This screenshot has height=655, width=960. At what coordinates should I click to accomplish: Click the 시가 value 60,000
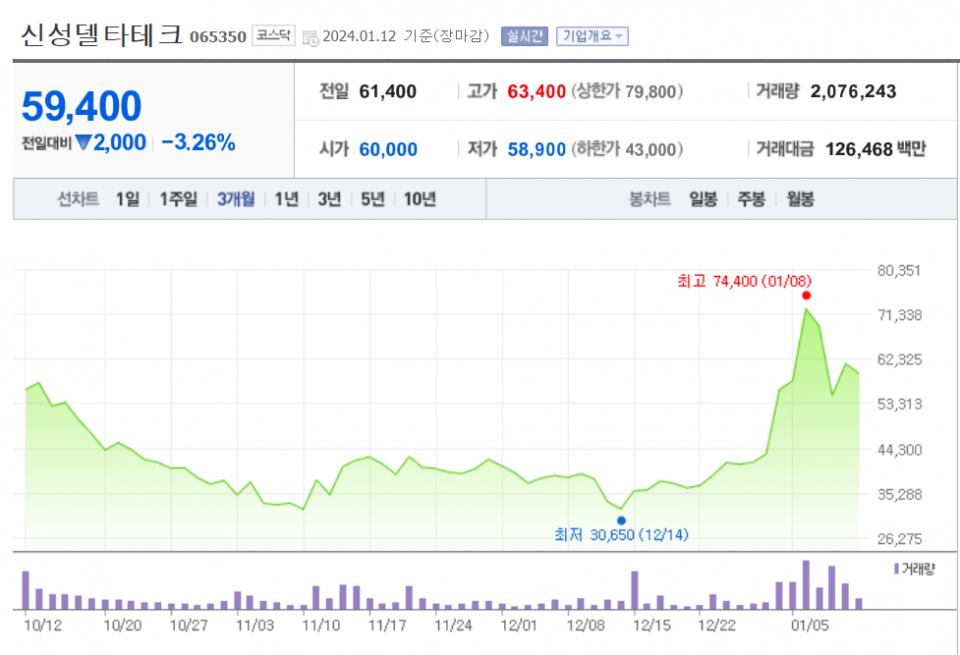click(x=388, y=149)
